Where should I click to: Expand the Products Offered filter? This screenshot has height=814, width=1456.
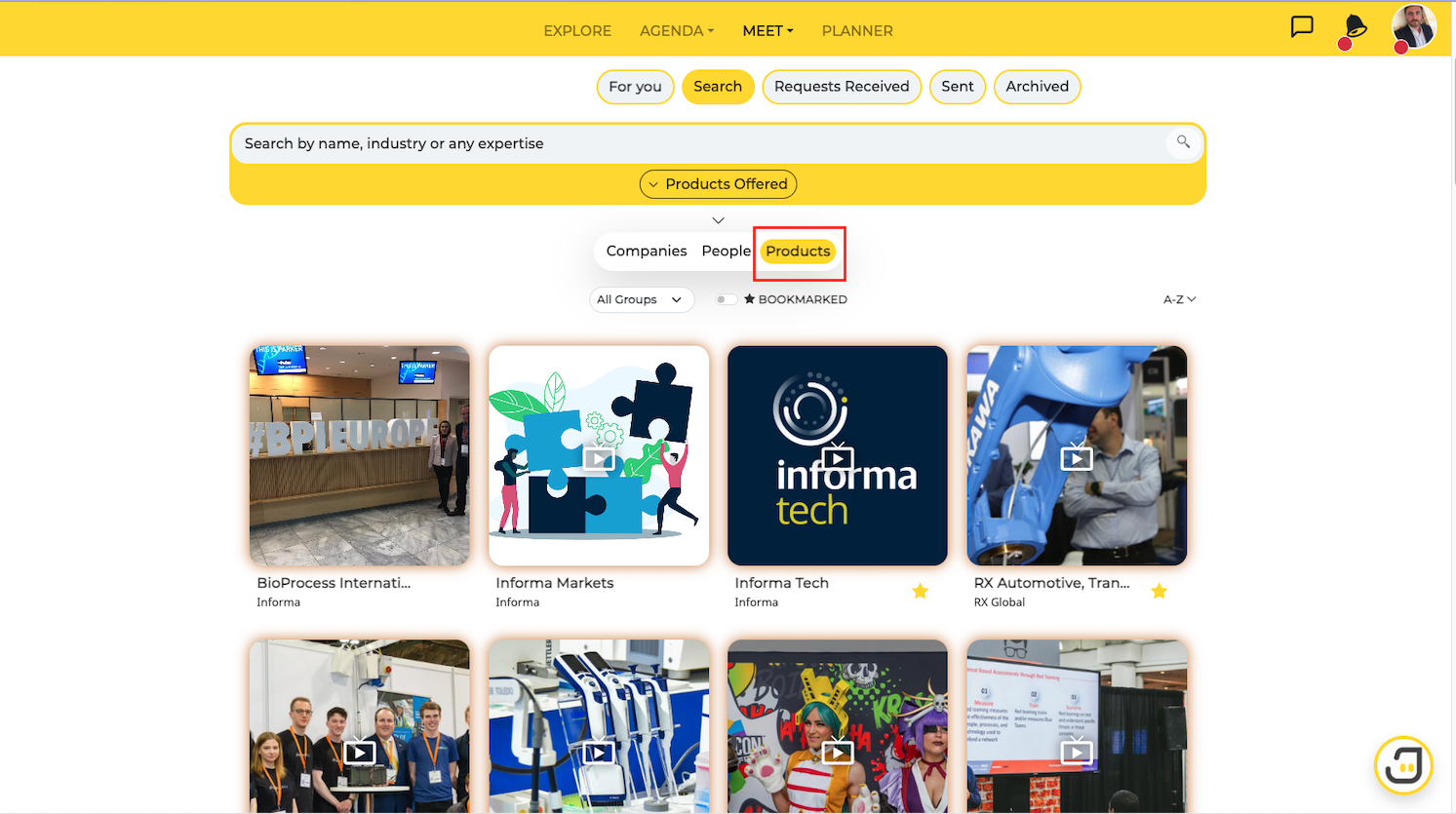[x=718, y=184]
